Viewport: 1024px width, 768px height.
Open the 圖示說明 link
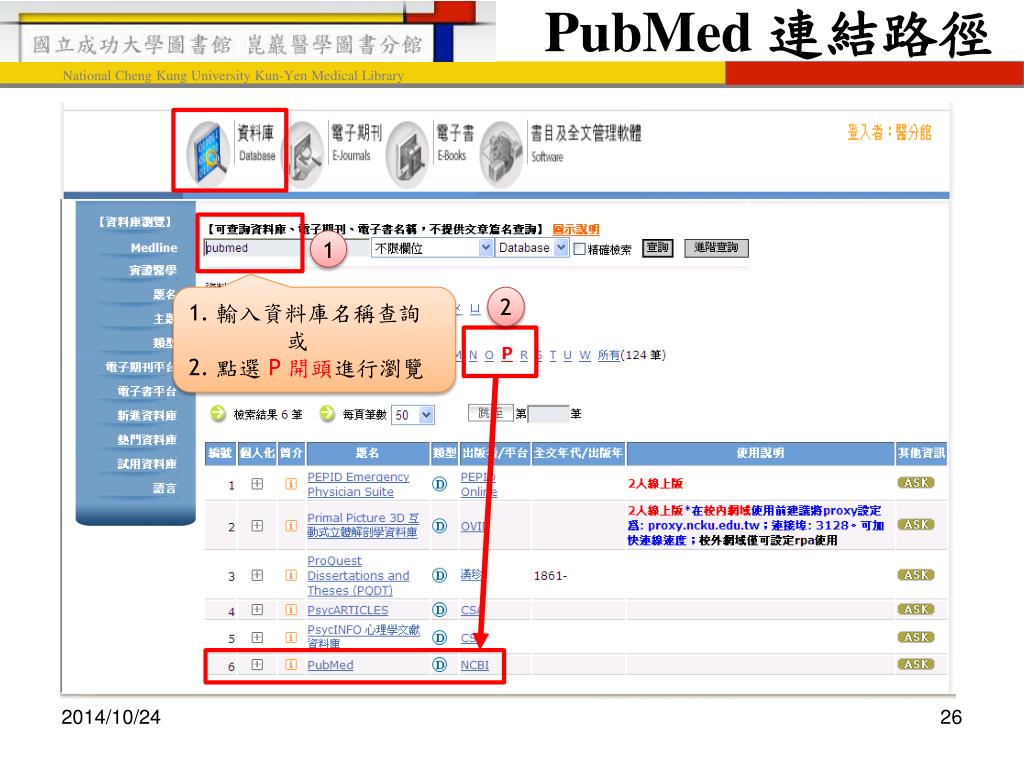tap(576, 229)
